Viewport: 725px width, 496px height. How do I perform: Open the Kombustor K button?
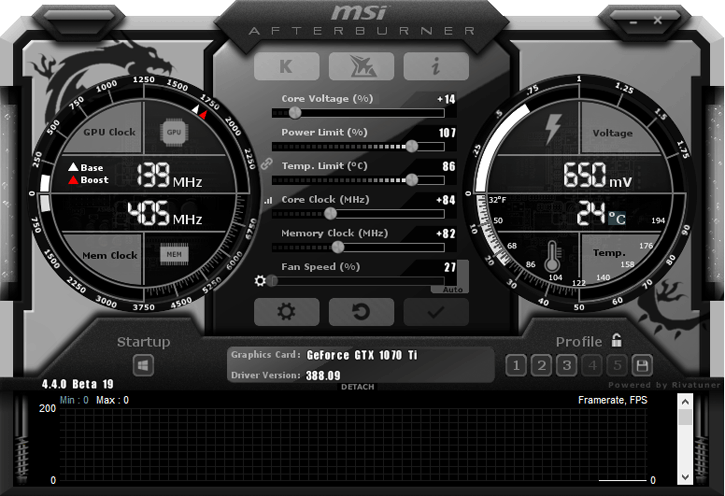point(286,67)
